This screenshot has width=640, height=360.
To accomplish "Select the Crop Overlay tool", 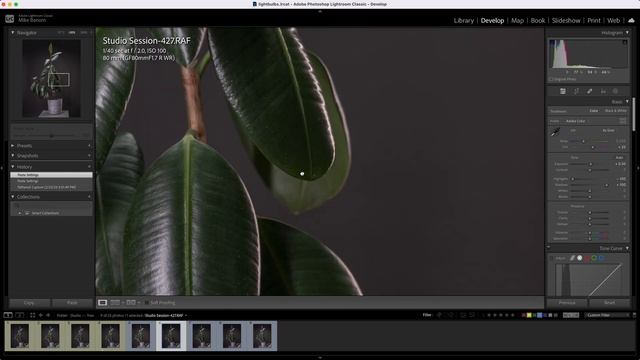I will (576, 91).
